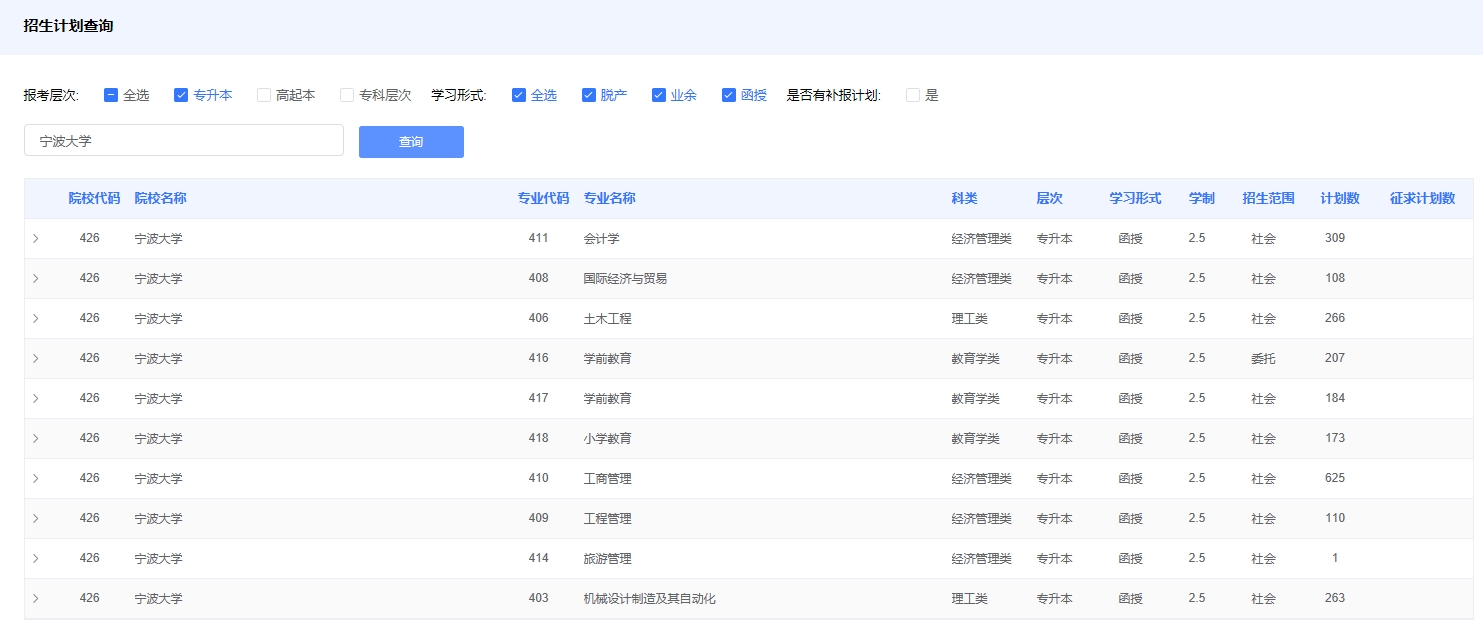Click 理工类 in the 土木工程 row
Screen dimensions: 1483x626
coord(970,318)
